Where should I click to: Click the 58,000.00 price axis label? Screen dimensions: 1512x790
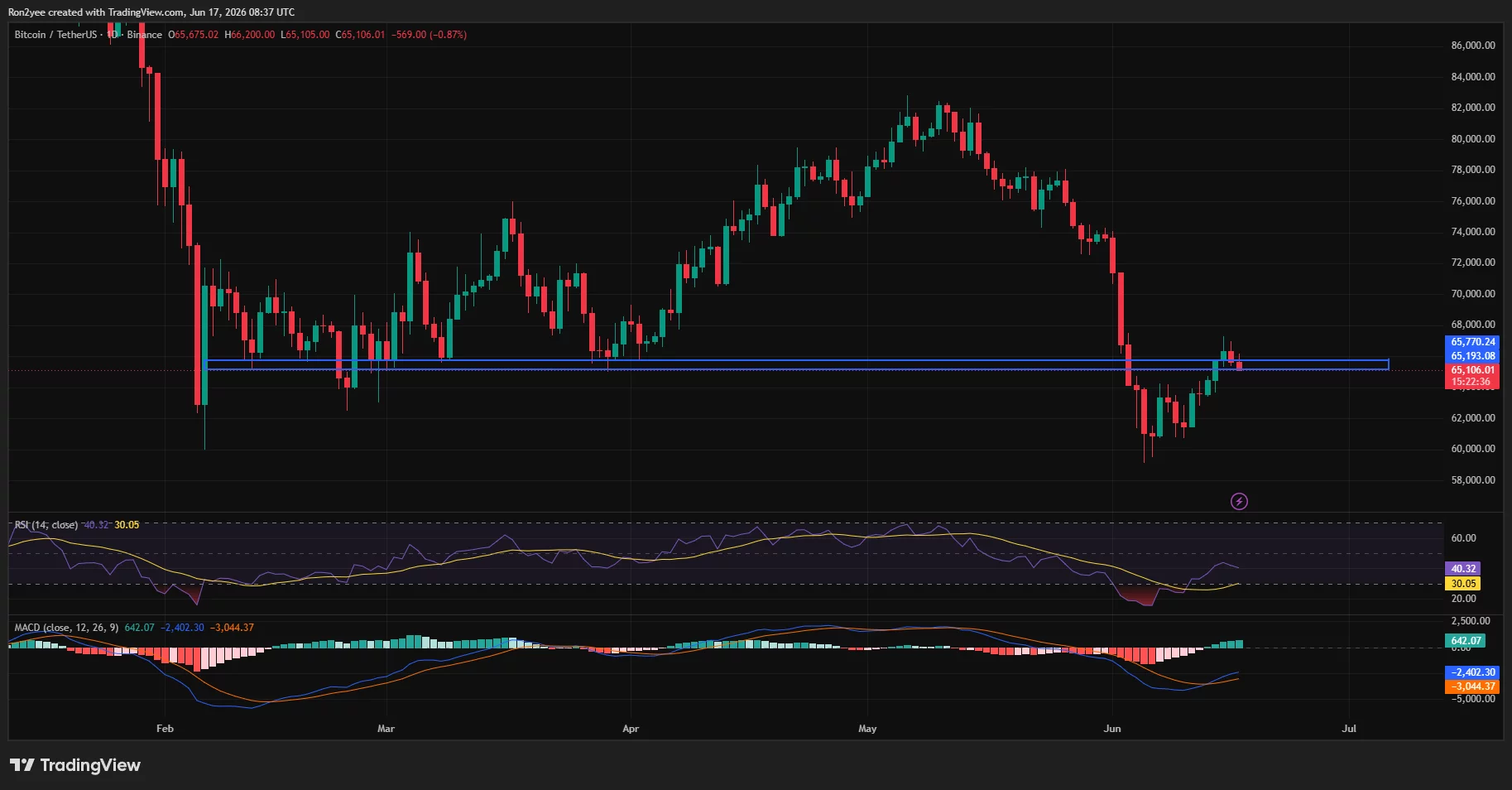point(1473,480)
